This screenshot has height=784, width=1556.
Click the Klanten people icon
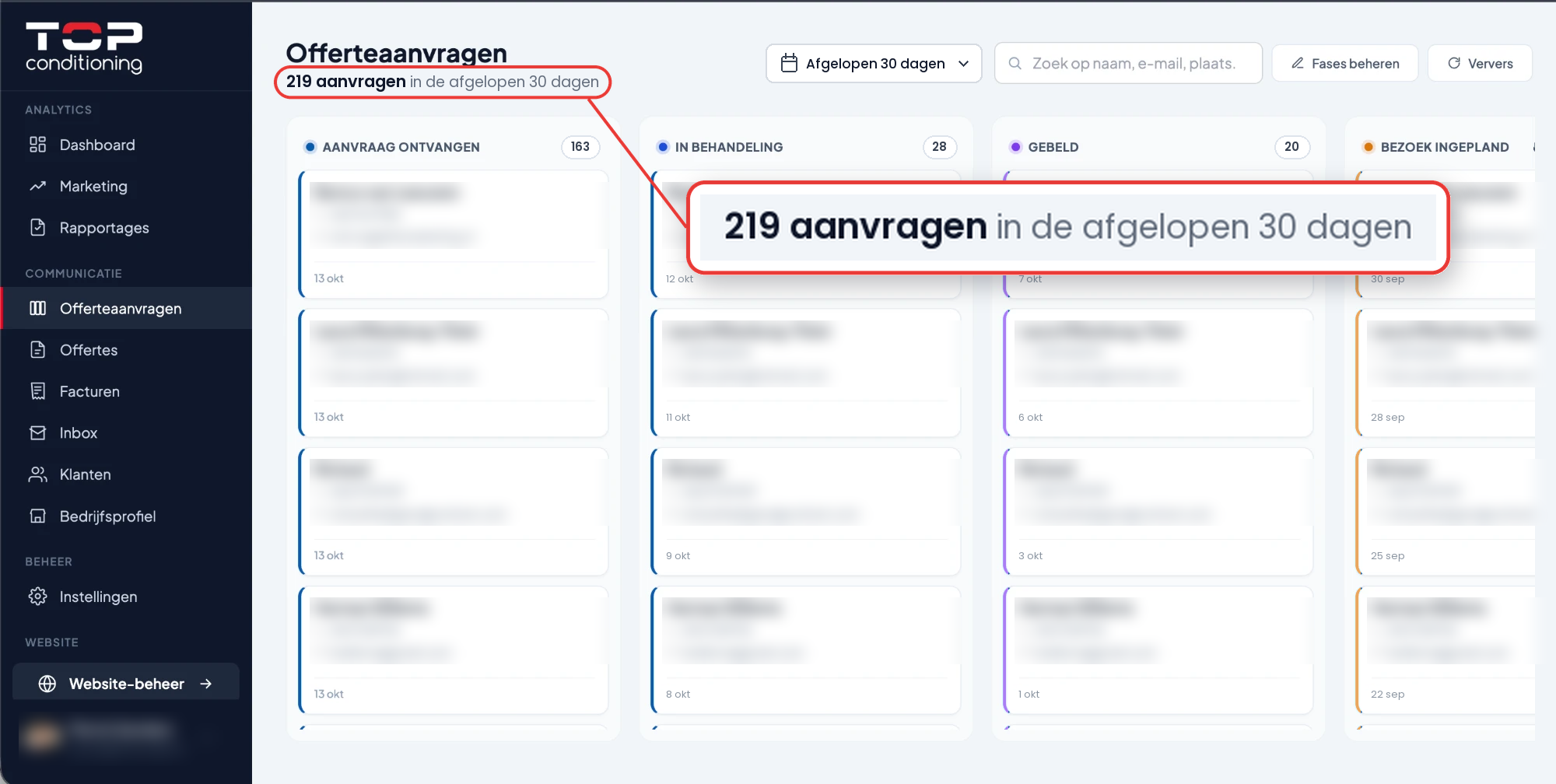coord(37,474)
